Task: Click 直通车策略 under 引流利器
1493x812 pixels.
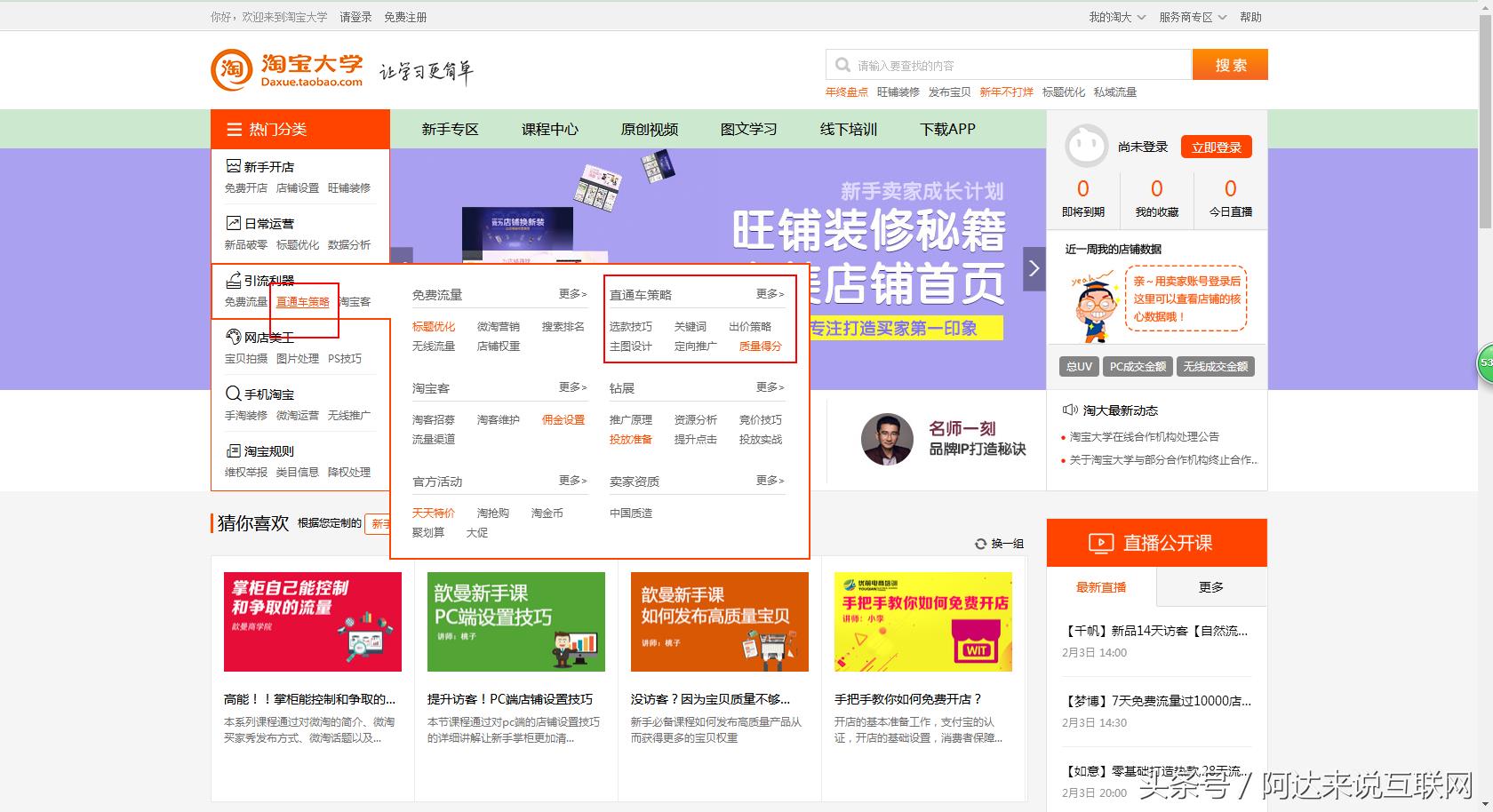Action: pos(303,302)
